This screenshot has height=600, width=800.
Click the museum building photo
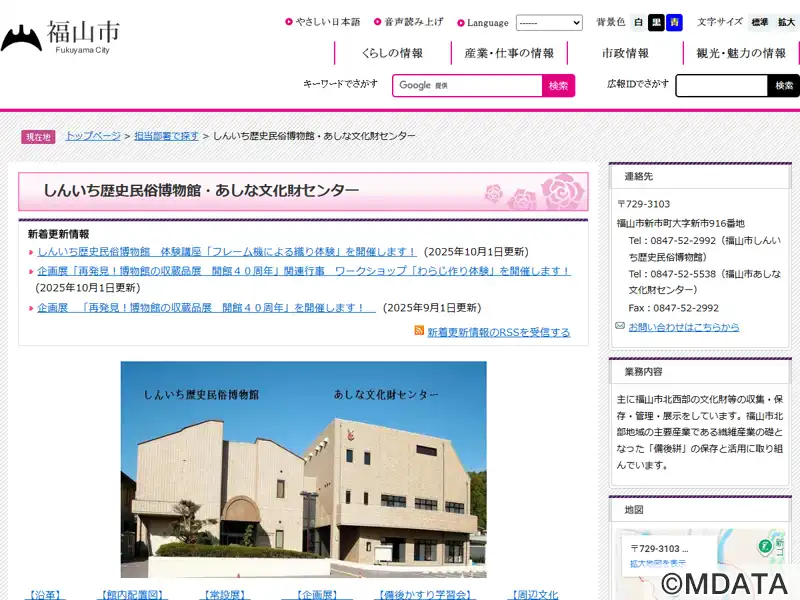[x=304, y=469]
